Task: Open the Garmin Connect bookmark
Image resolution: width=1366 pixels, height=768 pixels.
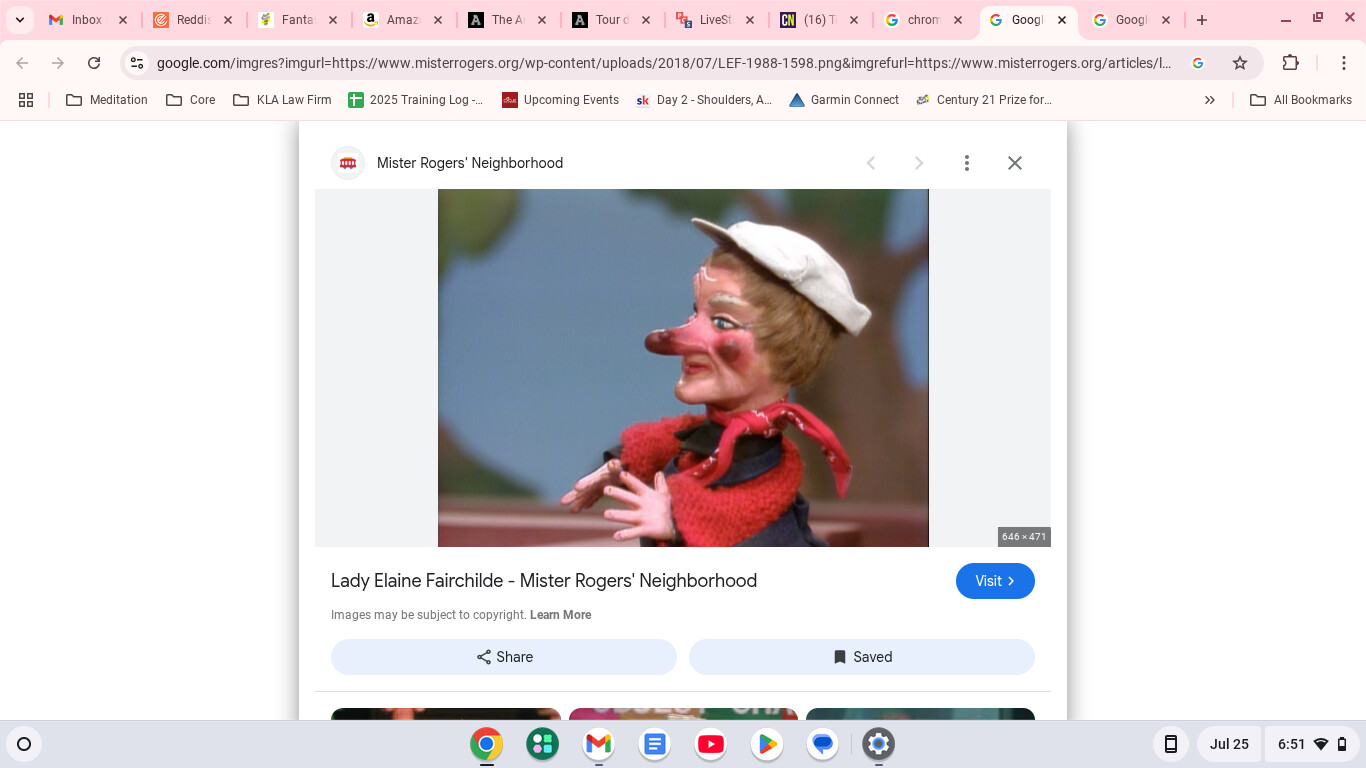Action: point(843,100)
